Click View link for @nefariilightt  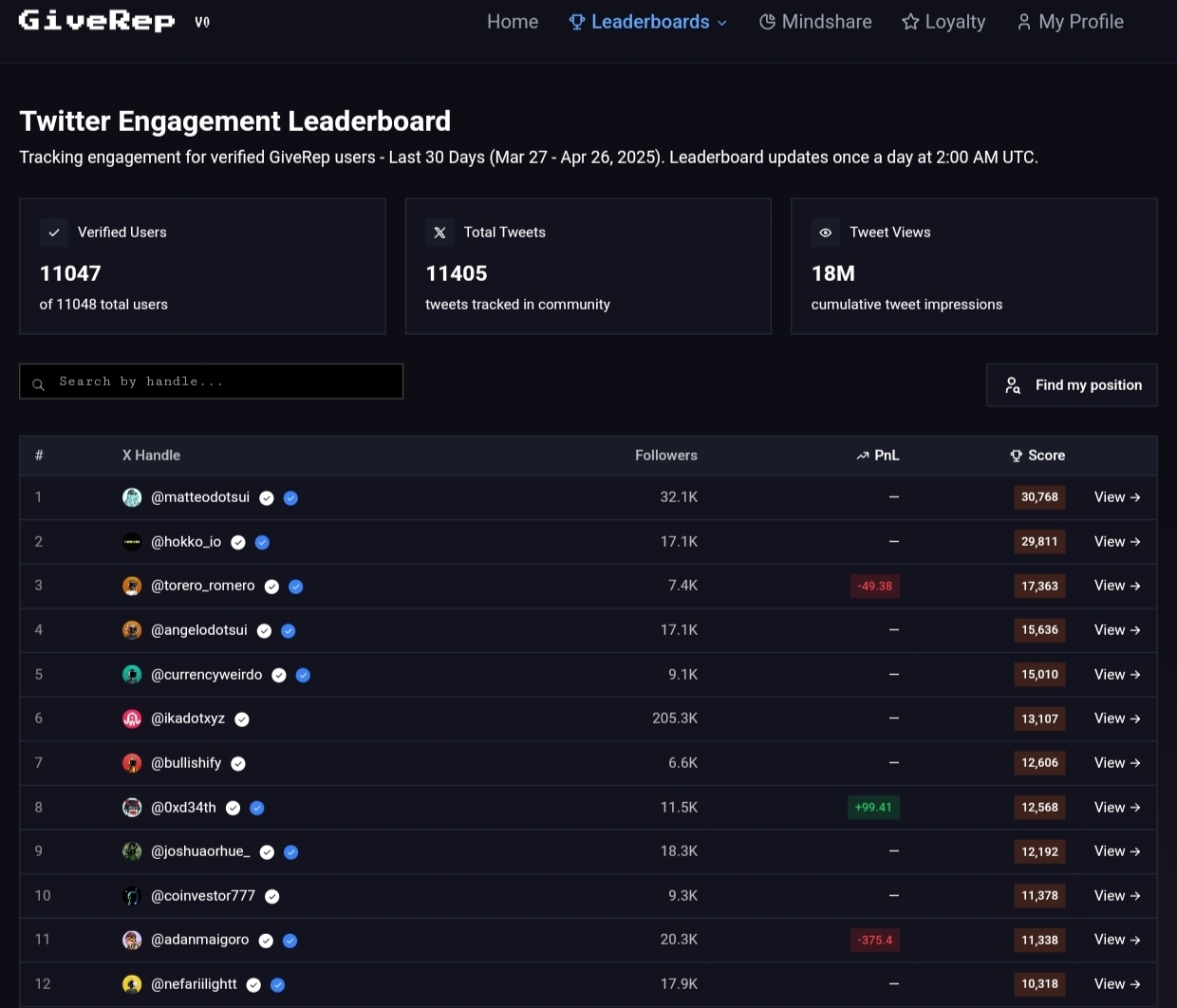click(1117, 984)
